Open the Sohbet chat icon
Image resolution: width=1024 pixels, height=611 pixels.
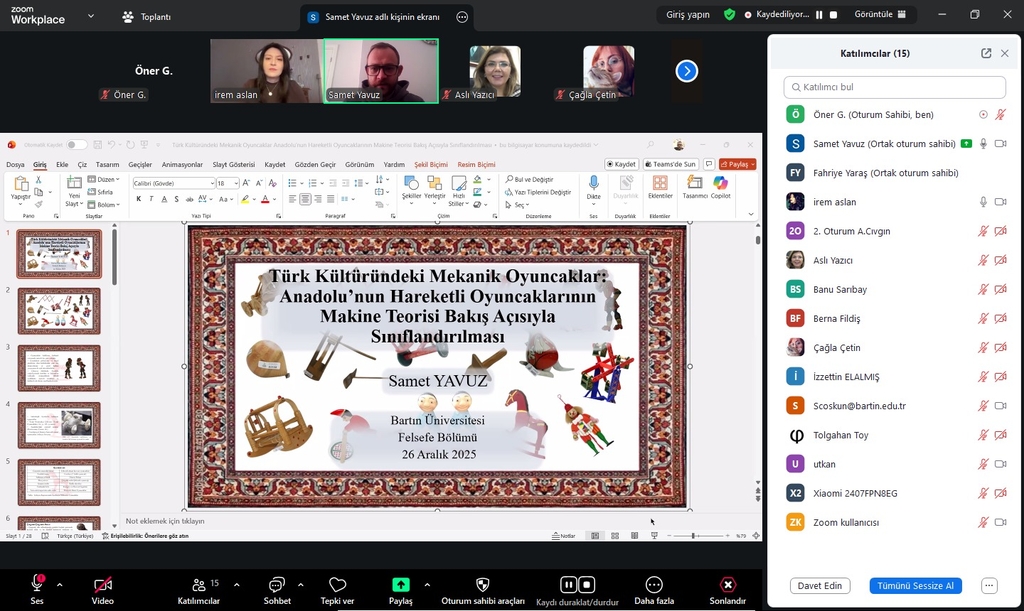pos(277,585)
